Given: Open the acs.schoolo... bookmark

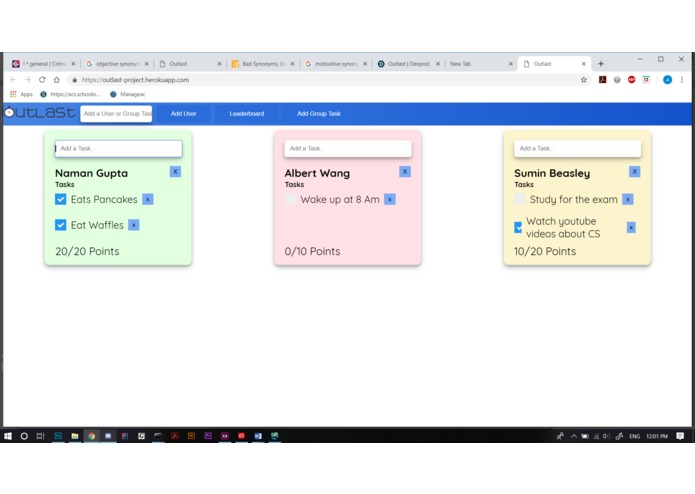Looking at the screenshot, I should (70, 94).
